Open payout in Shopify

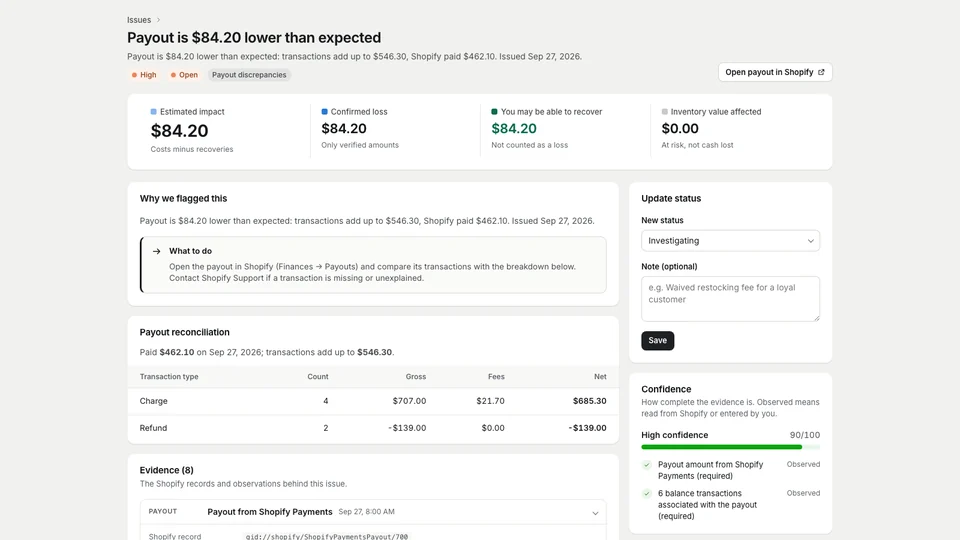pyautogui.click(x=775, y=72)
